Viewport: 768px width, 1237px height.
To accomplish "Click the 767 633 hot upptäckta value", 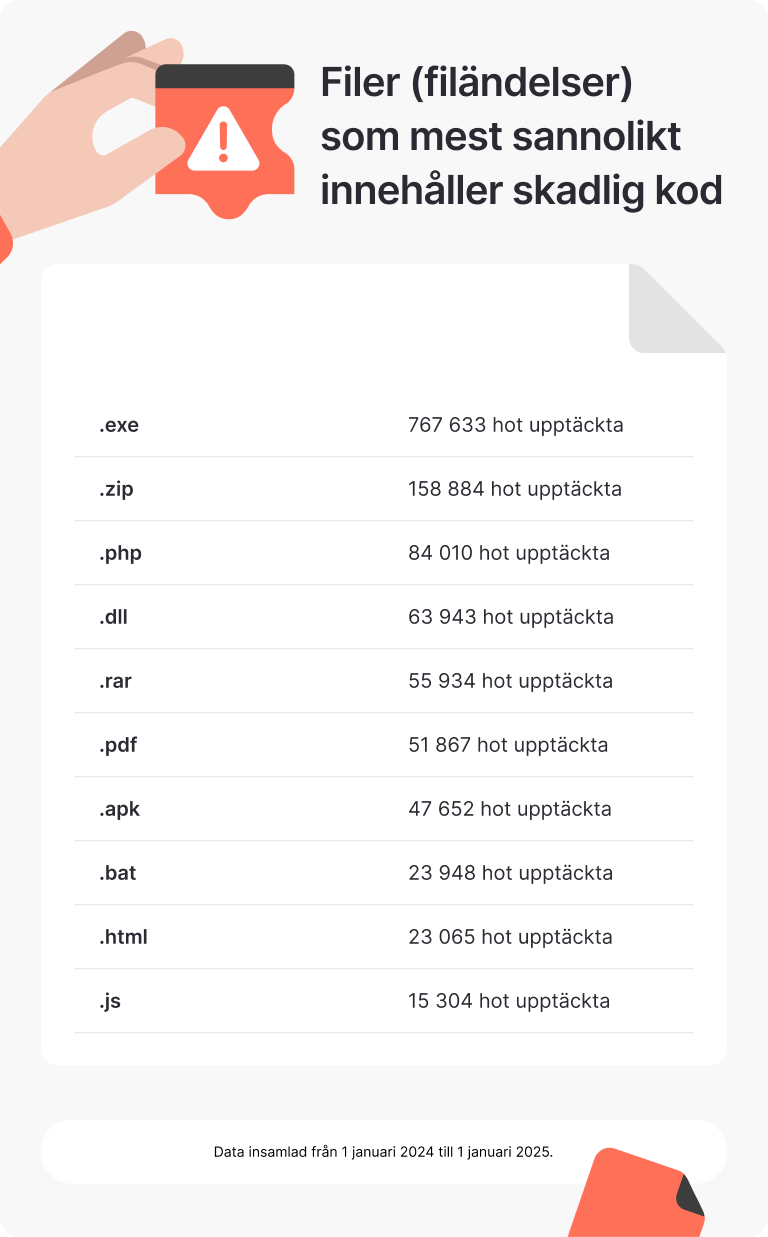I will [515, 425].
